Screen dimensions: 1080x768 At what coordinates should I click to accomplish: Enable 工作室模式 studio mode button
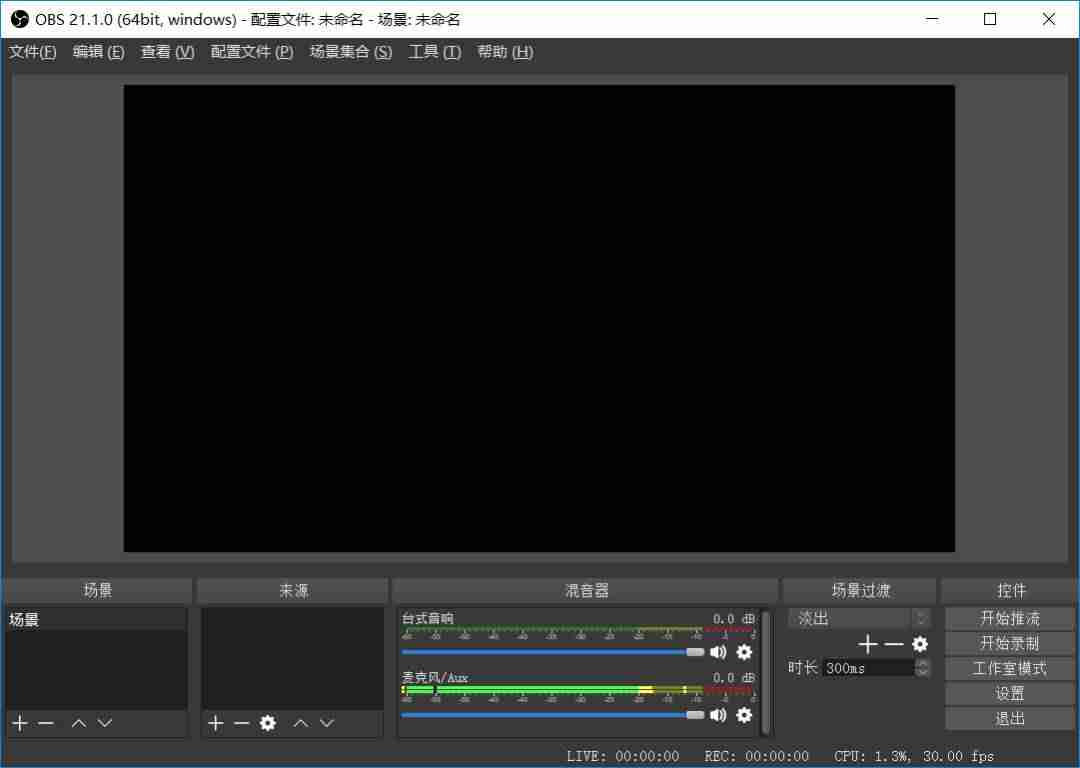point(1010,668)
